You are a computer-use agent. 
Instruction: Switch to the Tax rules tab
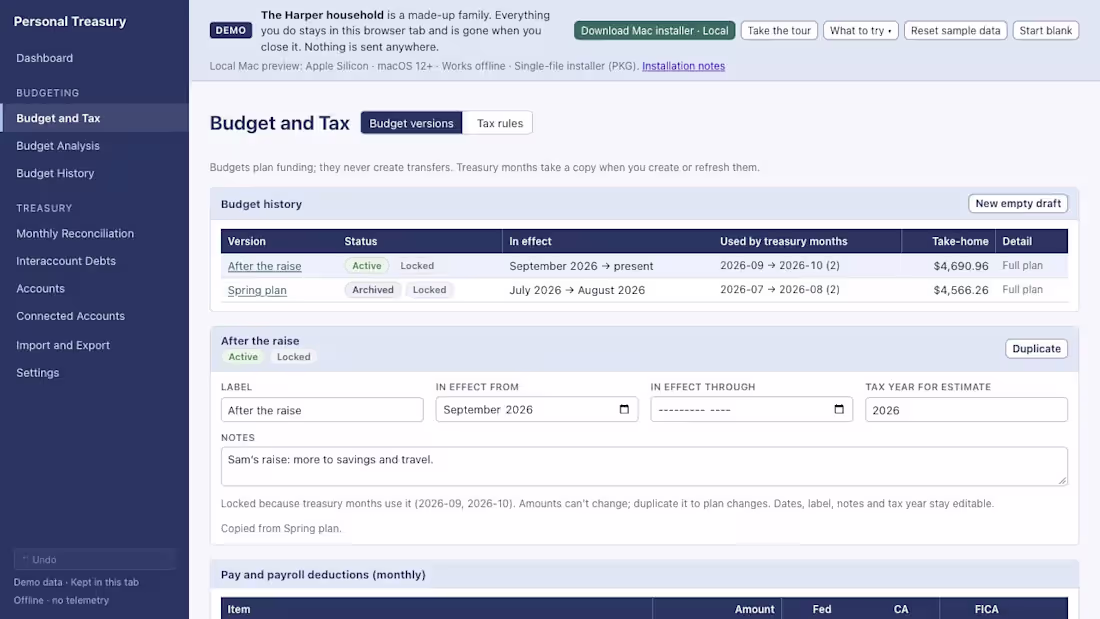click(499, 123)
